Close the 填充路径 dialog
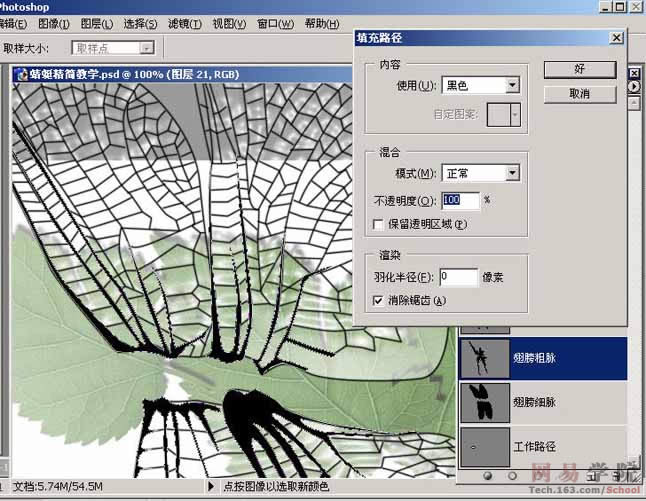The height and width of the screenshot is (501, 646). pos(616,38)
